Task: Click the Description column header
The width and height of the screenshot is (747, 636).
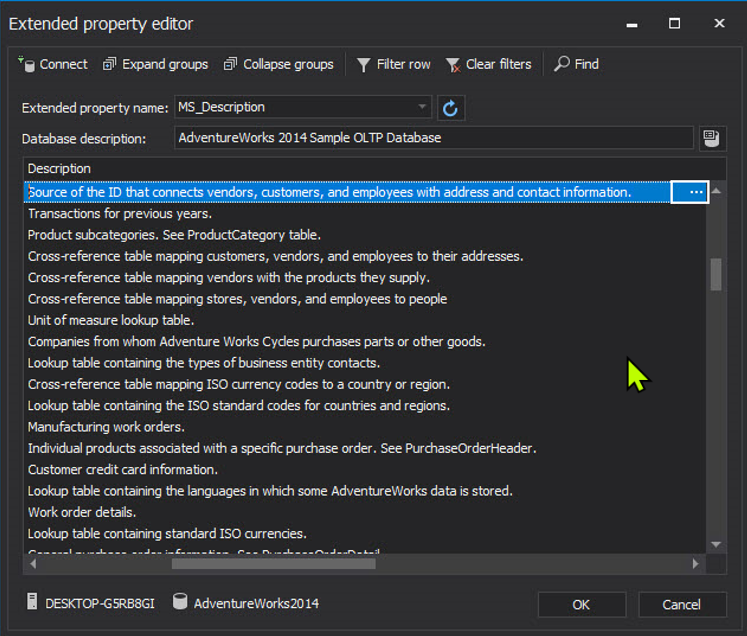Action: pos(60,169)
